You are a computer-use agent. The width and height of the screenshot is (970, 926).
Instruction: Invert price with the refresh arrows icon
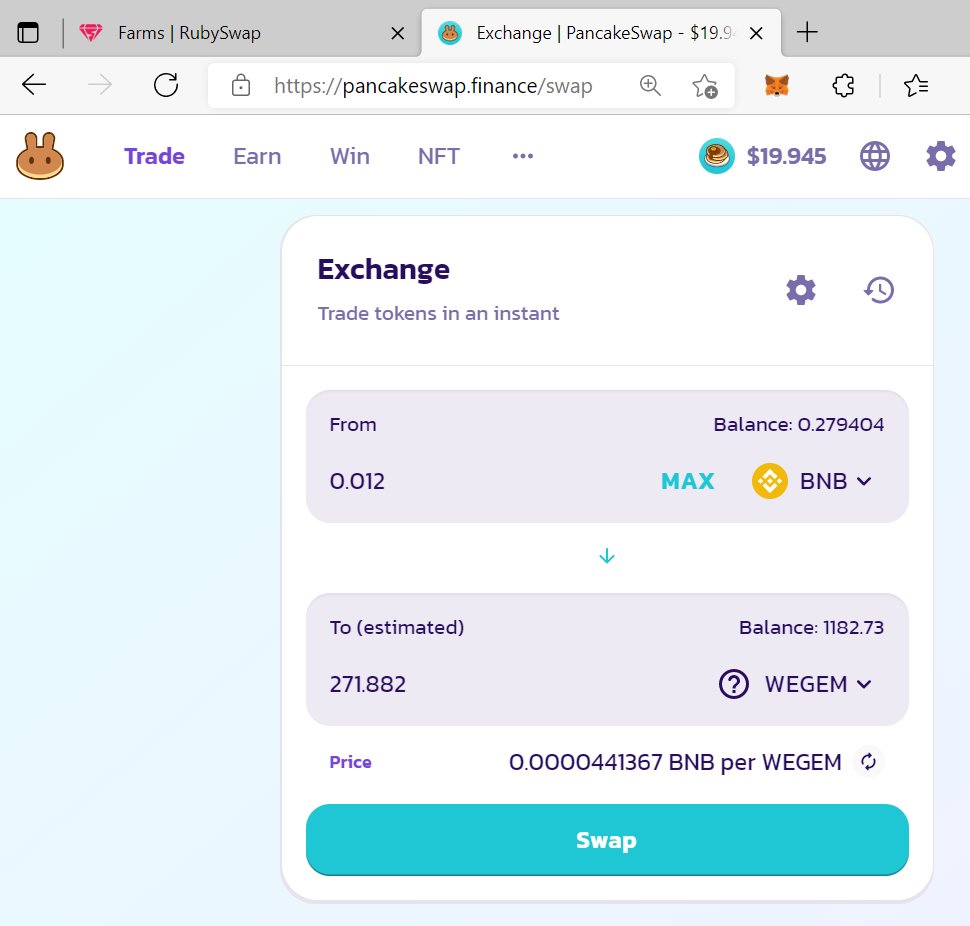click(x=869, y=762)
